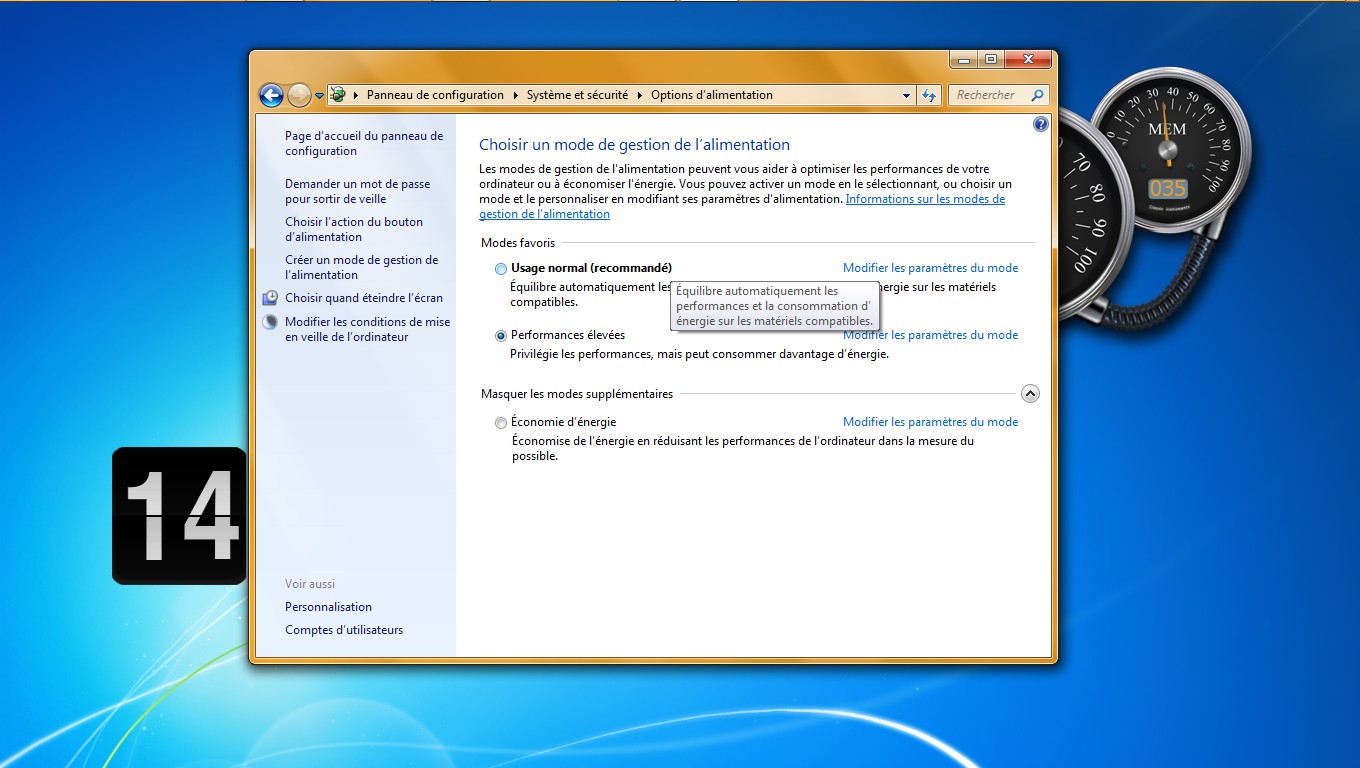
Task: Open the address bar history dropdown arrow
Action: [x=906, y=95]
